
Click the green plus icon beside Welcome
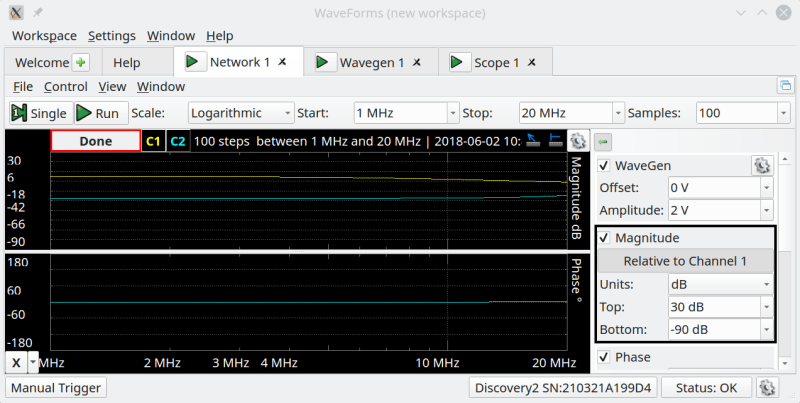81,62
